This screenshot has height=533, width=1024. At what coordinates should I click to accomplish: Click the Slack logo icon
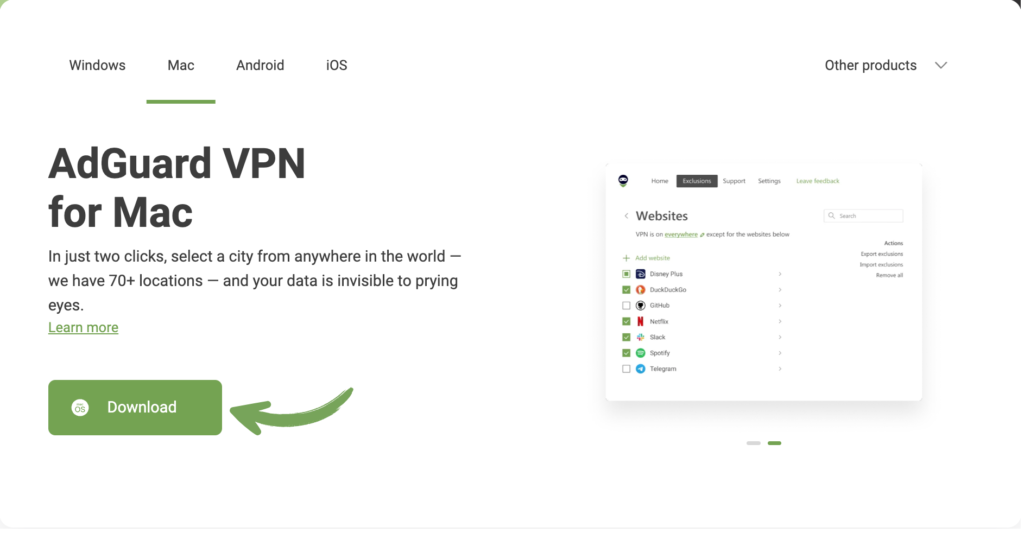pyautogui.click(x=641, y=337)
